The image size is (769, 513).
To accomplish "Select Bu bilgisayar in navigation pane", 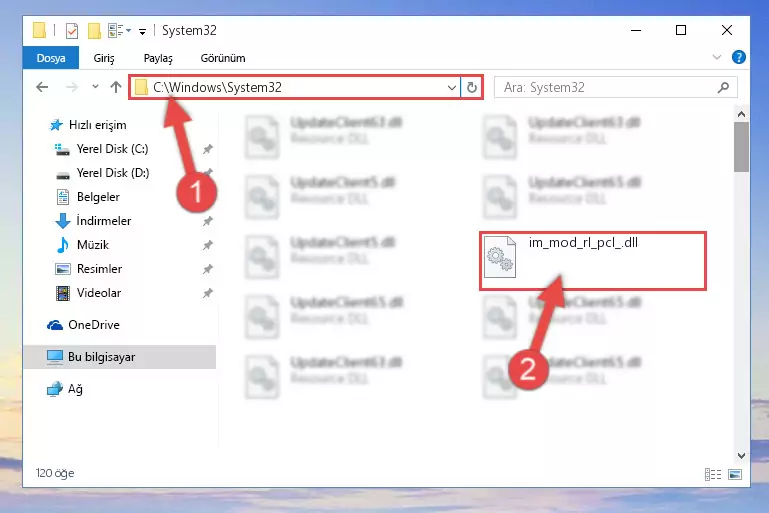I will click(x=120, y=357).
